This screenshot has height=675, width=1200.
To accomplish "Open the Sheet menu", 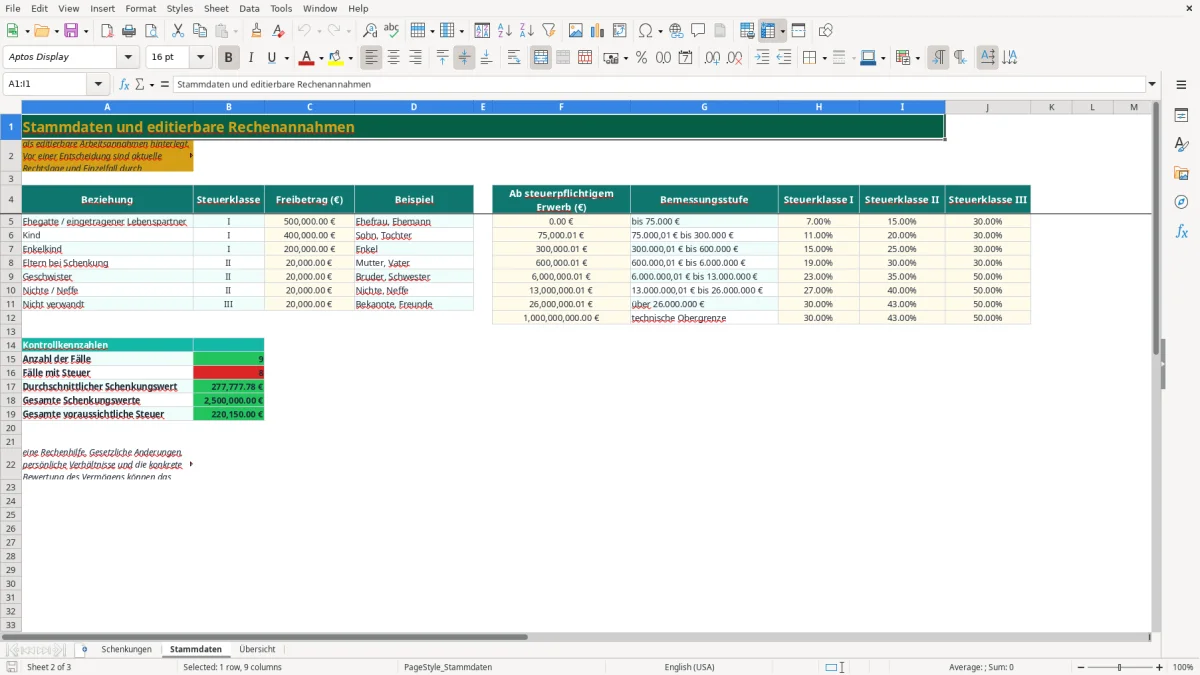I will (x=216, y=8).
